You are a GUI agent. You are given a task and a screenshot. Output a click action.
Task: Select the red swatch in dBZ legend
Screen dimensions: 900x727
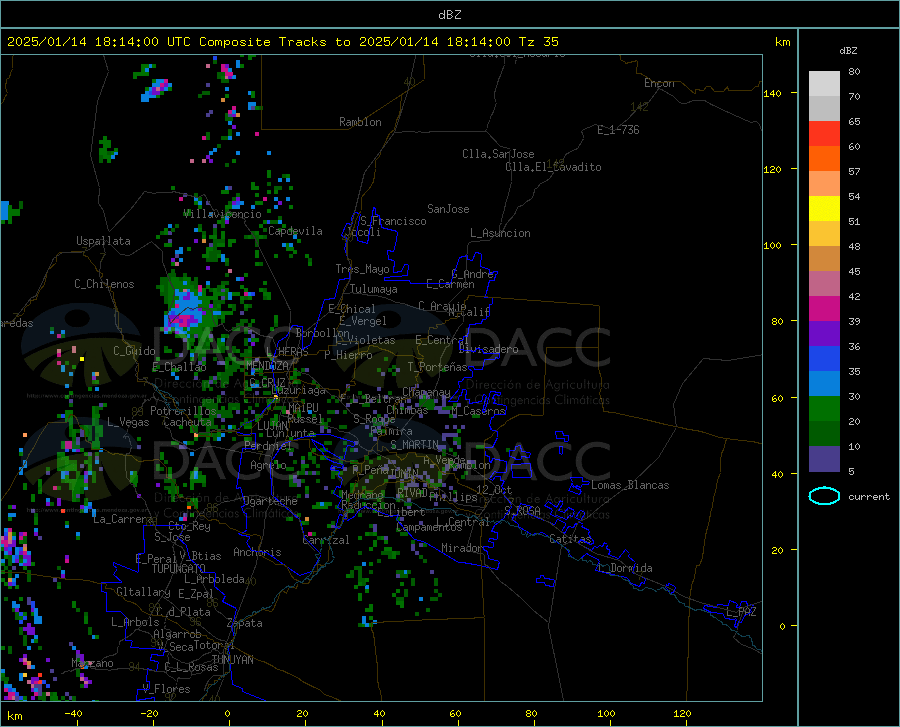824,134
